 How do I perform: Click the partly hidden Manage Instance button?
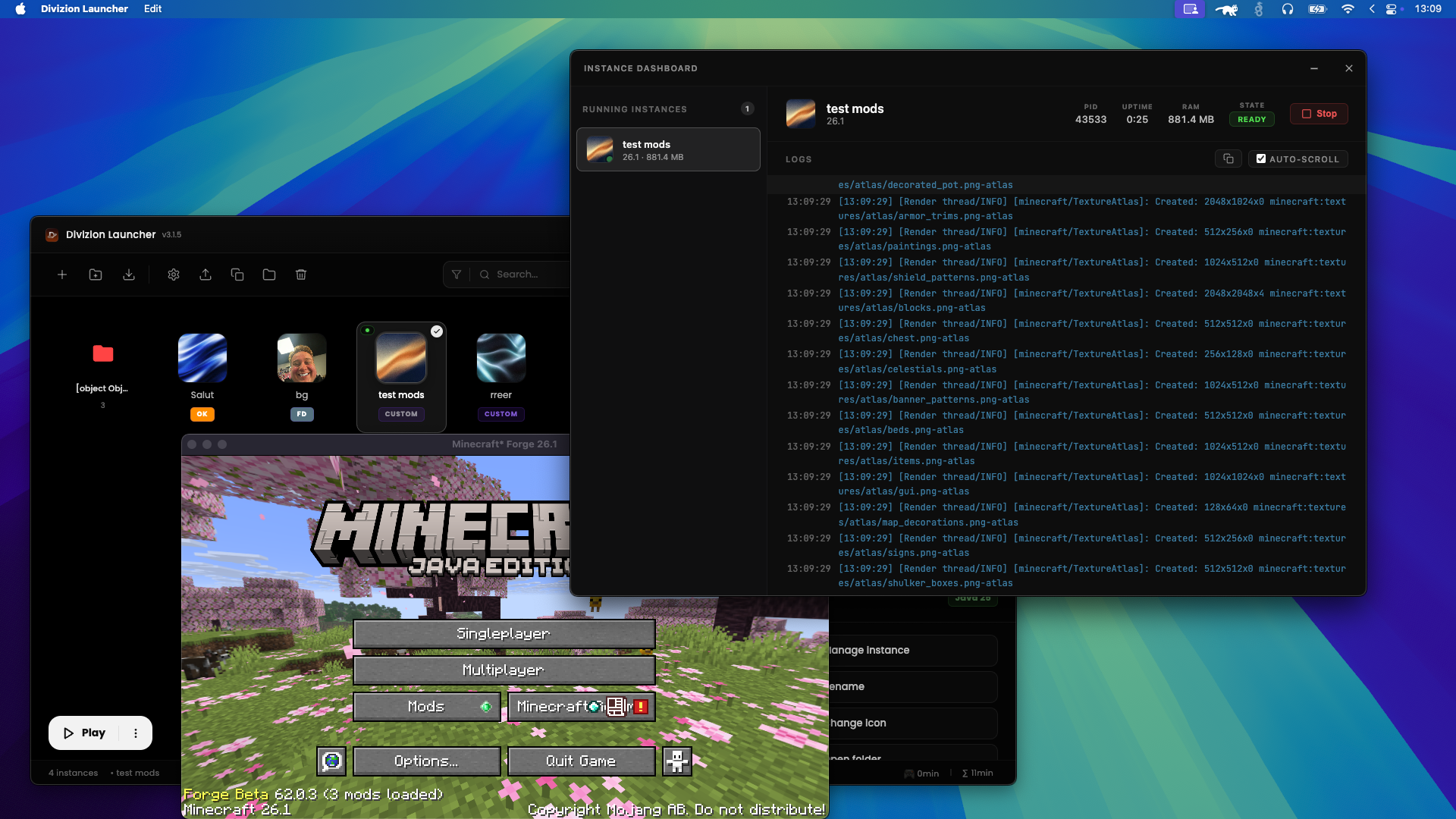[x=912, y=650]
